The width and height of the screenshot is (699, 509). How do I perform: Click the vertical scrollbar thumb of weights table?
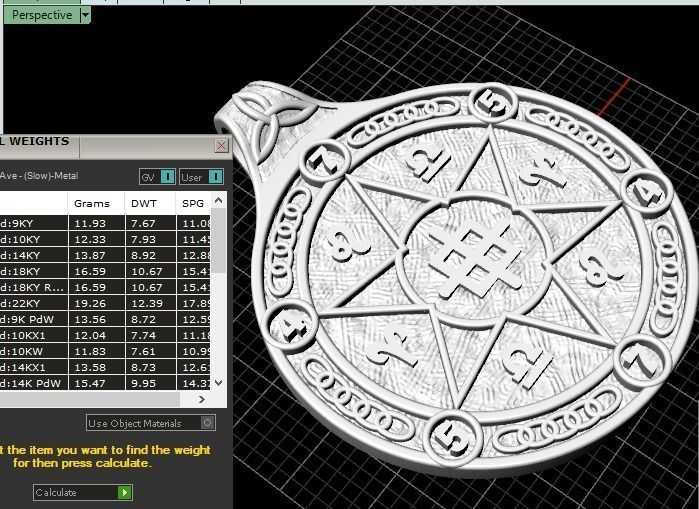218,241
